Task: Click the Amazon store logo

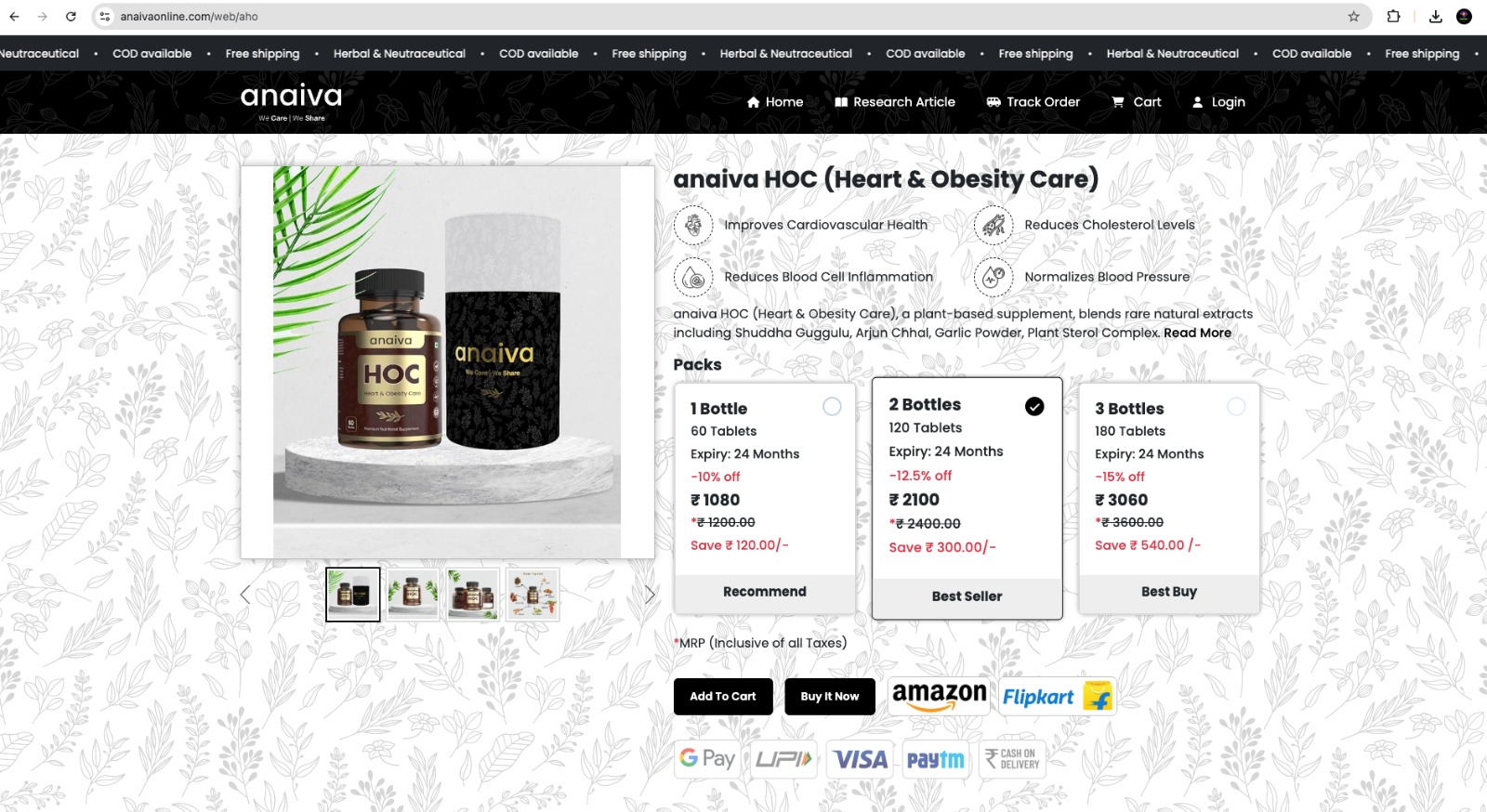Action: tap(939, 696)
